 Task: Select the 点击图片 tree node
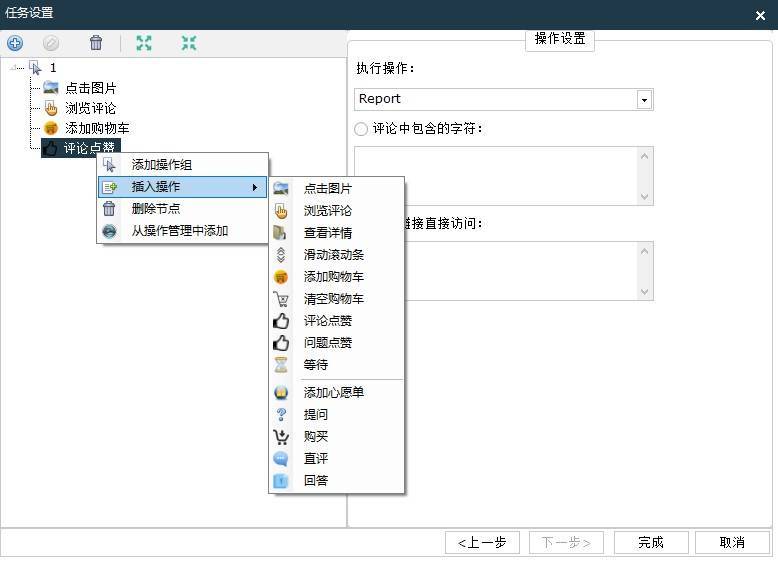91,88
